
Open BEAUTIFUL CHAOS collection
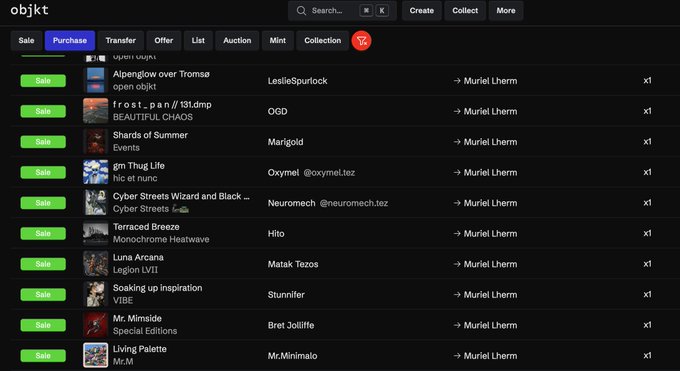click(153, 117)
